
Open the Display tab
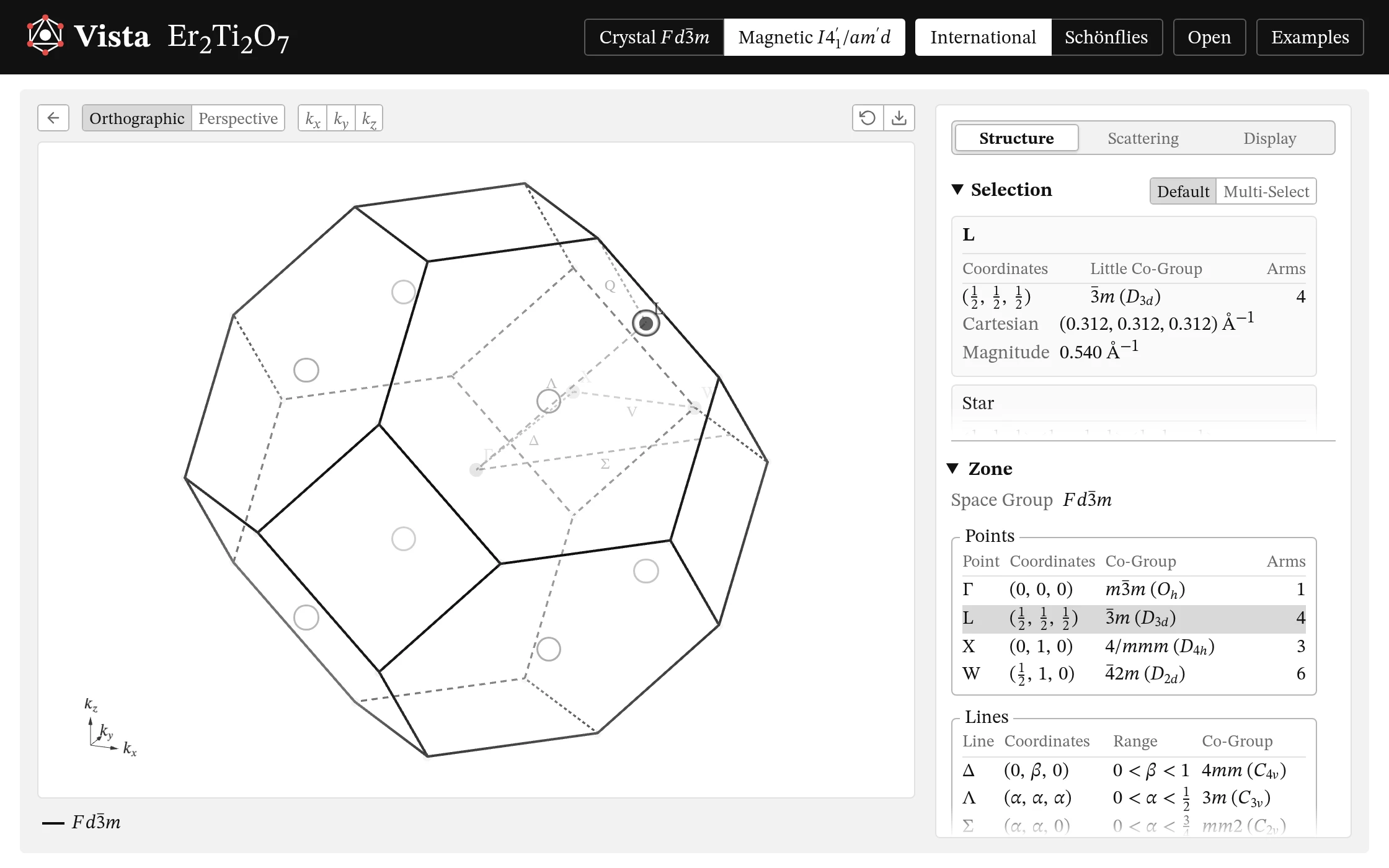(1269, 138)
